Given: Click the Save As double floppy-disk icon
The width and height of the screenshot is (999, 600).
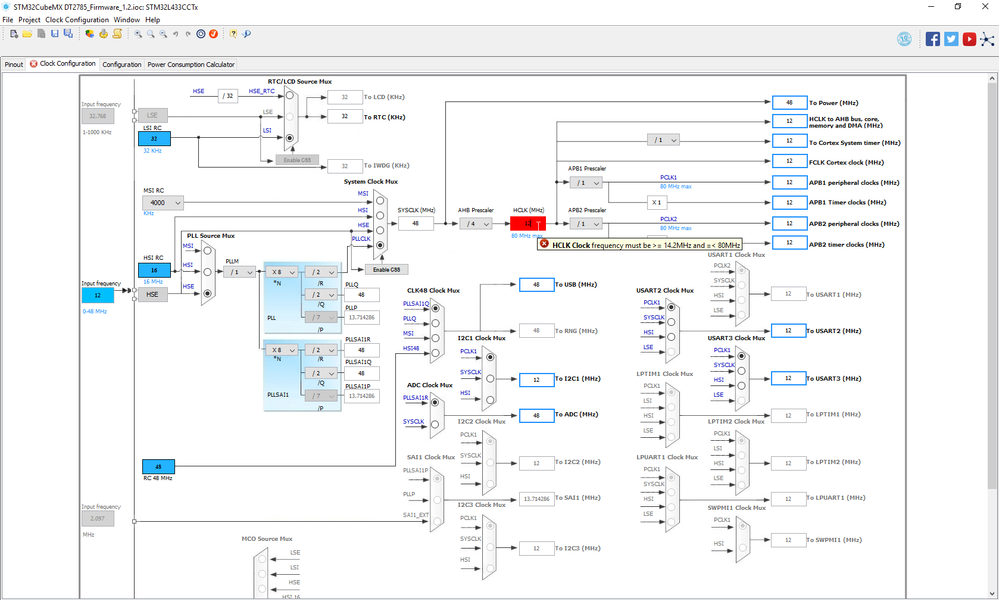Looking at the screenshot, I should tap(68, 34).
